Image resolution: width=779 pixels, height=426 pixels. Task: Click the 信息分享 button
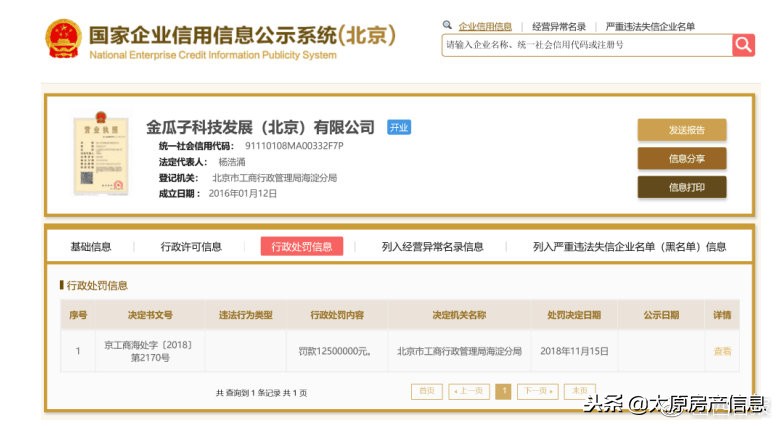coord(682,159)
